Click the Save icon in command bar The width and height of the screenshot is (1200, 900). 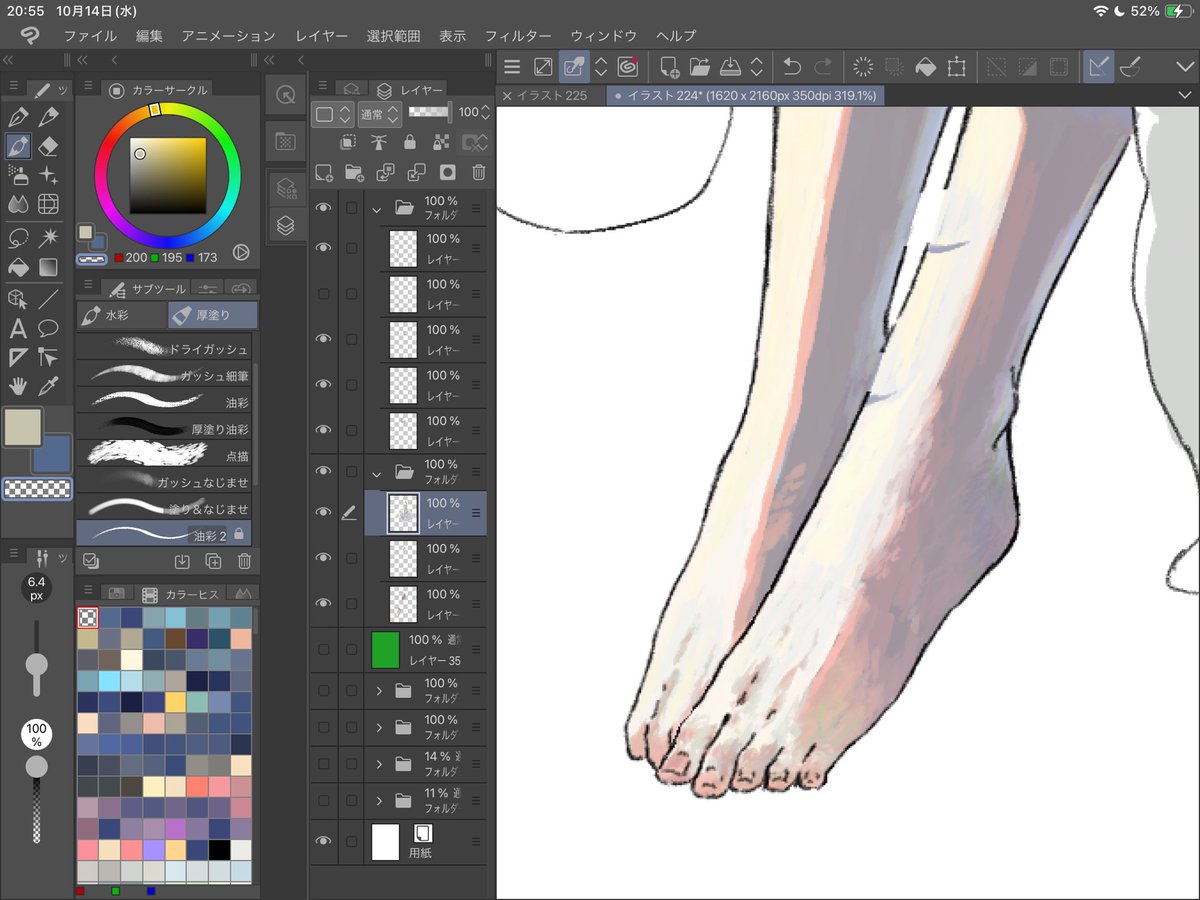coord(730,67)
